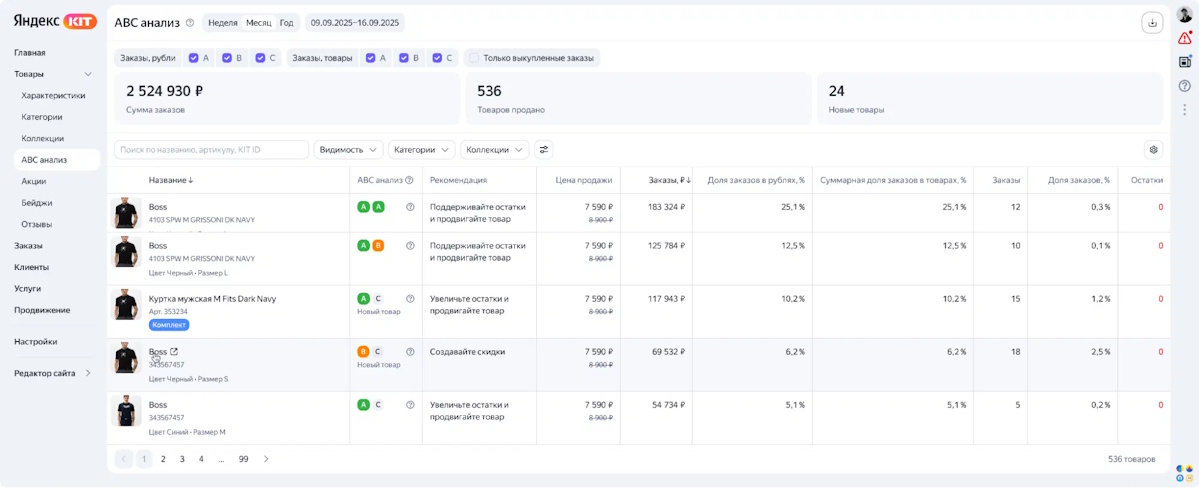This screenshot has height=488, width=1199.
Task: Open table column settings gear
Action: tap(1154, 149)
